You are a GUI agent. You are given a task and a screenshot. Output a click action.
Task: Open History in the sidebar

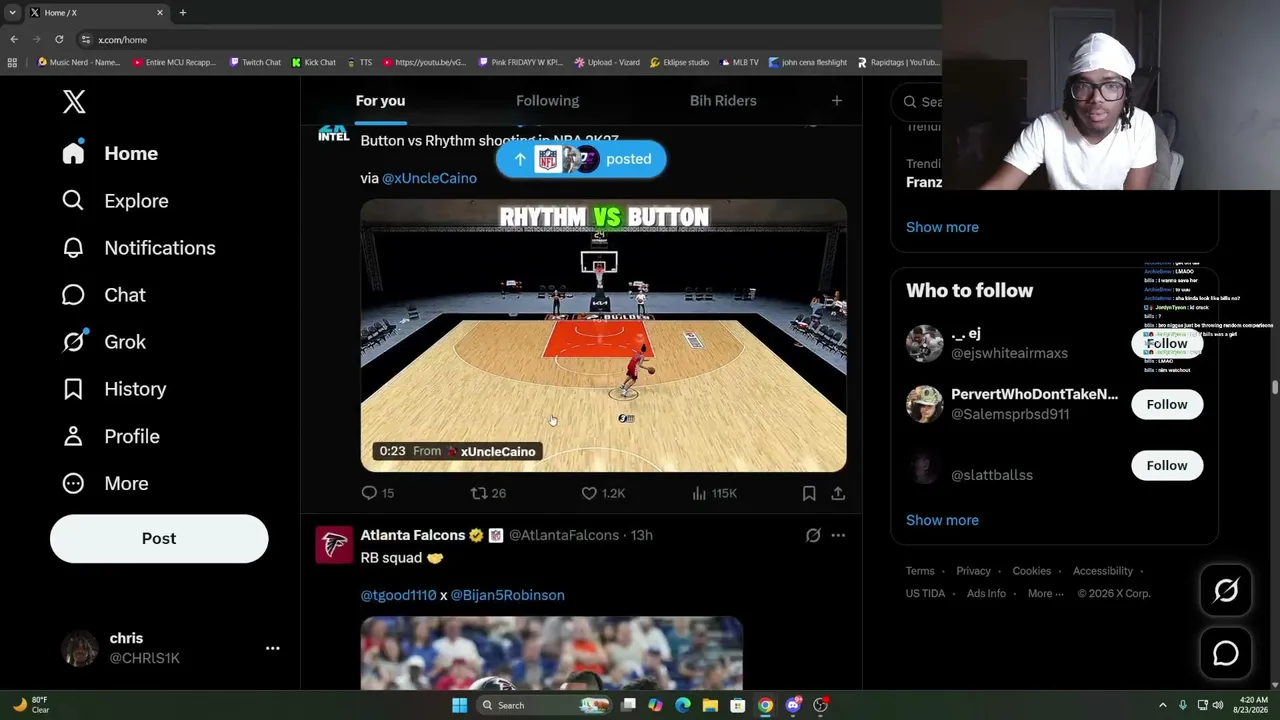pyautogui.click(x=114, y=389)
